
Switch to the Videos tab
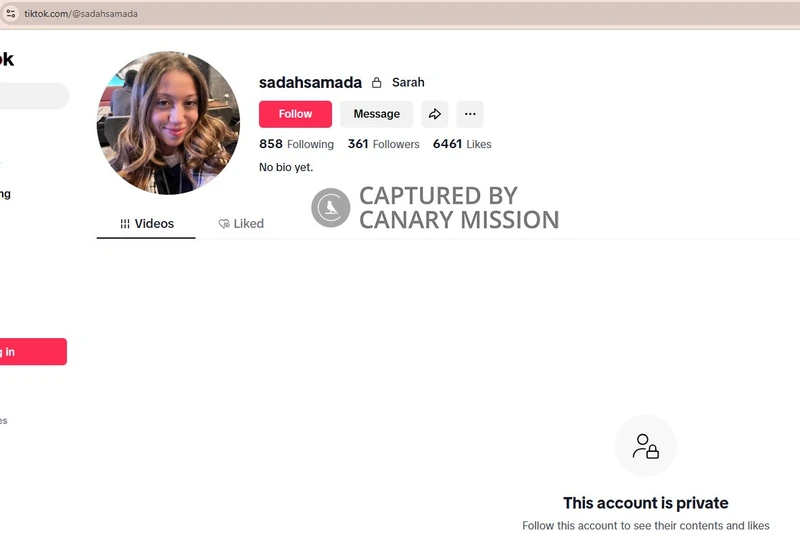(x=146, y=224)
